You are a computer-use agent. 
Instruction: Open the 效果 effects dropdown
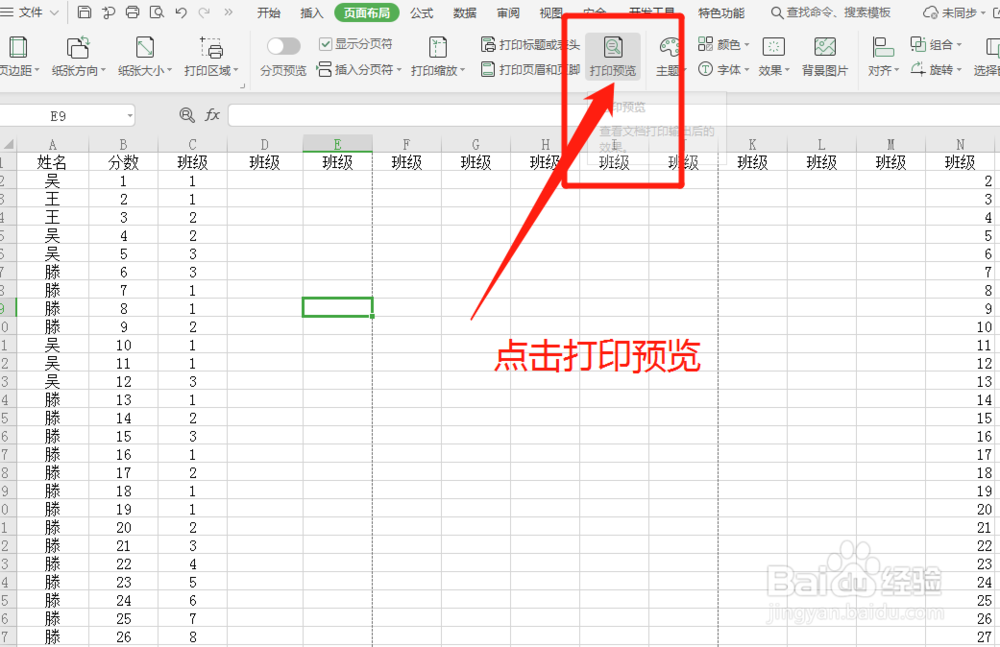point(774,57)
